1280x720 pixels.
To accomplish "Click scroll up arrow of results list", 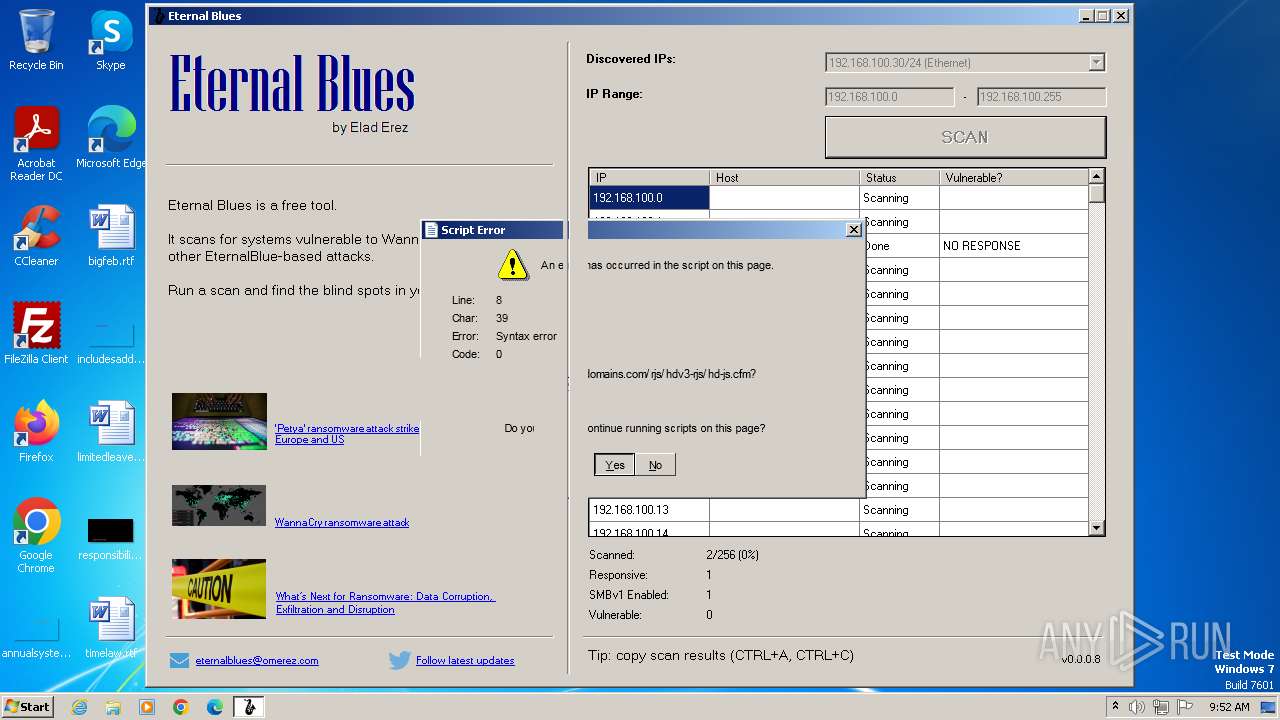I will pos(1097,177).
